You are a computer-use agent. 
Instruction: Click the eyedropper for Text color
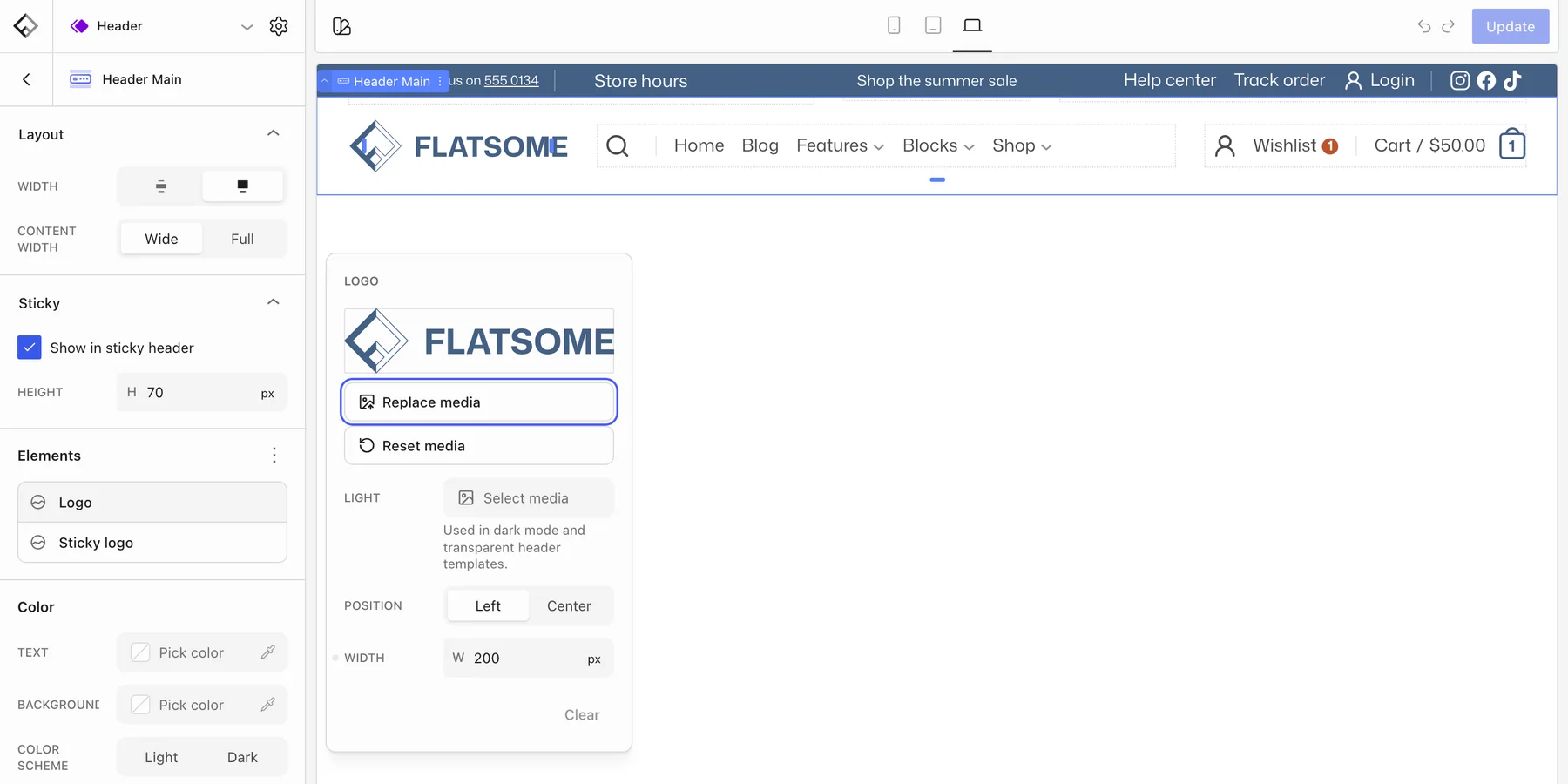pyautogui.click(x=267, y=652)
